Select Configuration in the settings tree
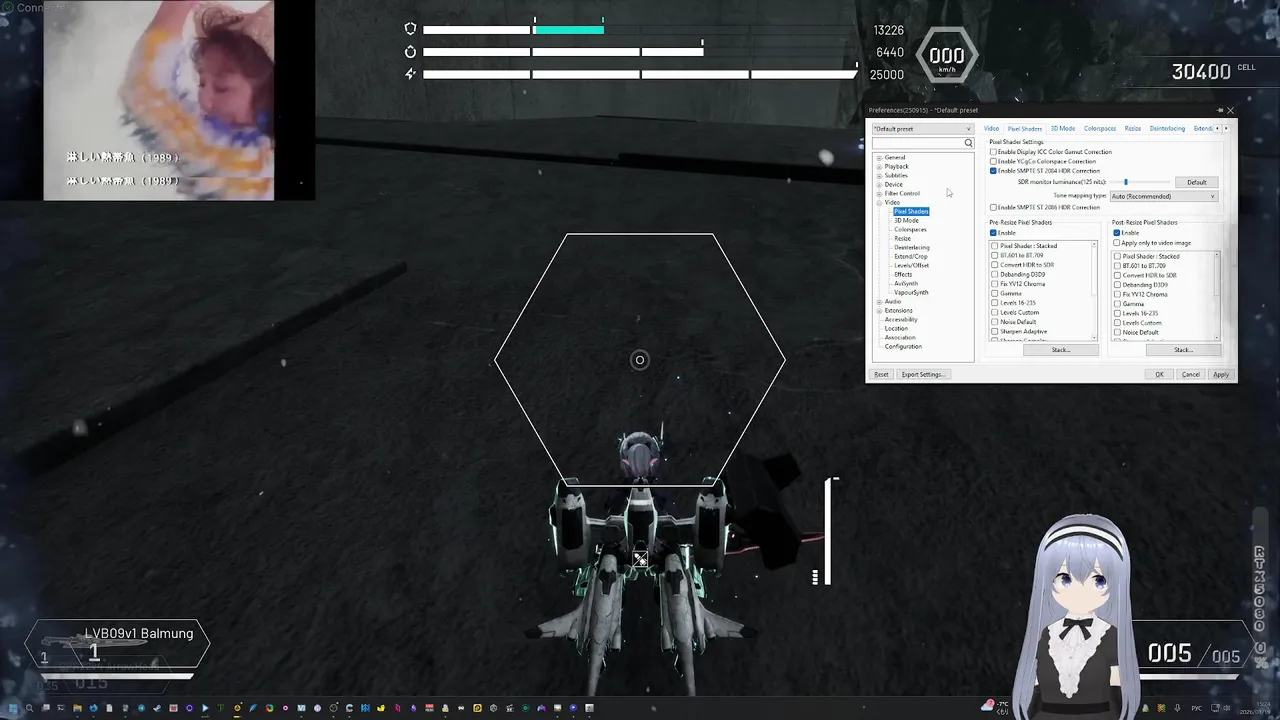Viewport: 1280px width, 720px height. [x=903, y=347]
